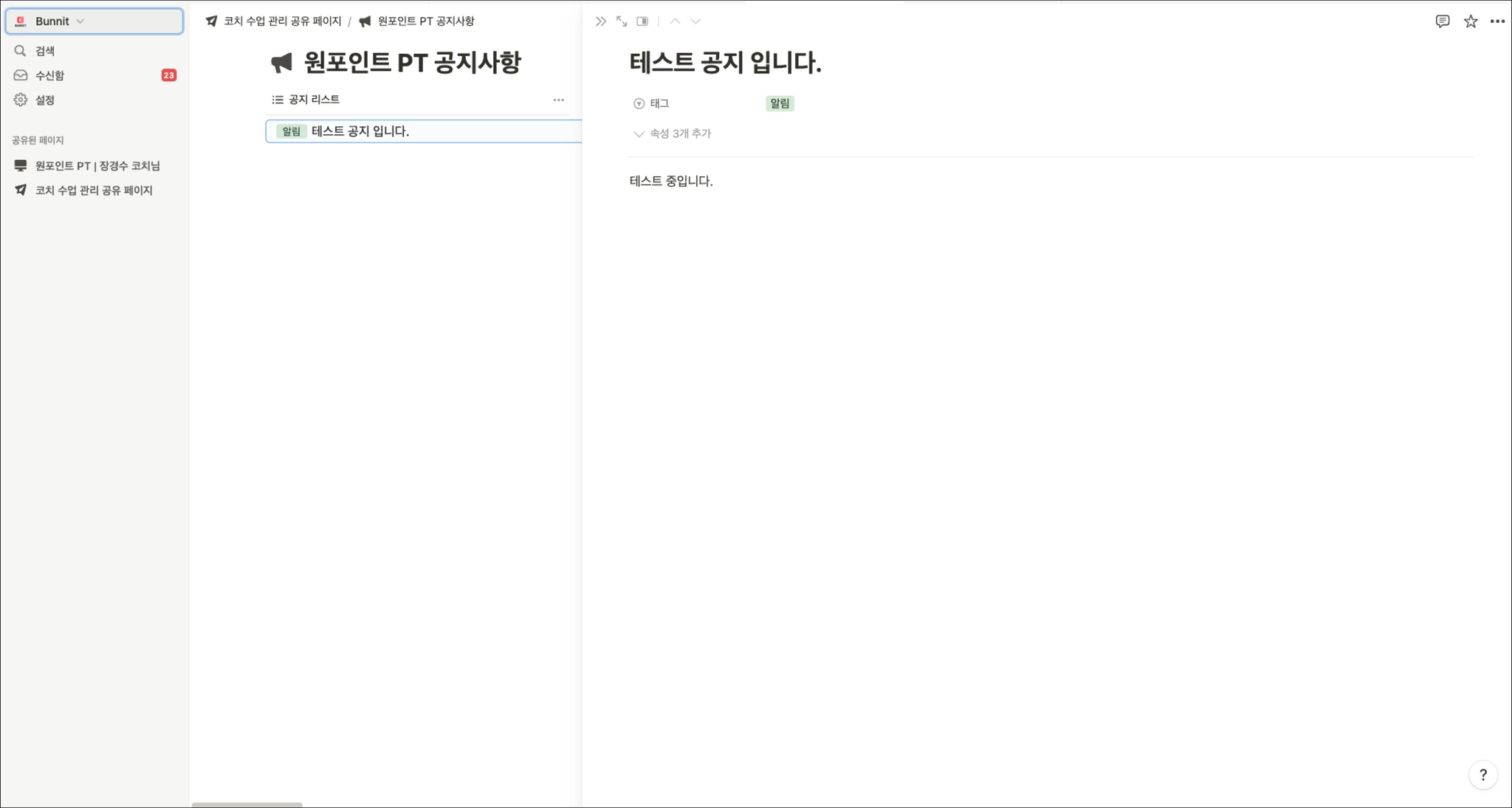This screenshot has width=1512, height=808.
Task: Go to next page arrow
Action: (x=695, y=21)
